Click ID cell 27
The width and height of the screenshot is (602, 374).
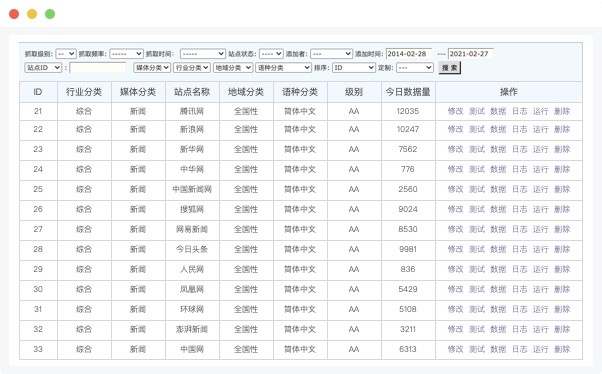click(x=38, y=229)
